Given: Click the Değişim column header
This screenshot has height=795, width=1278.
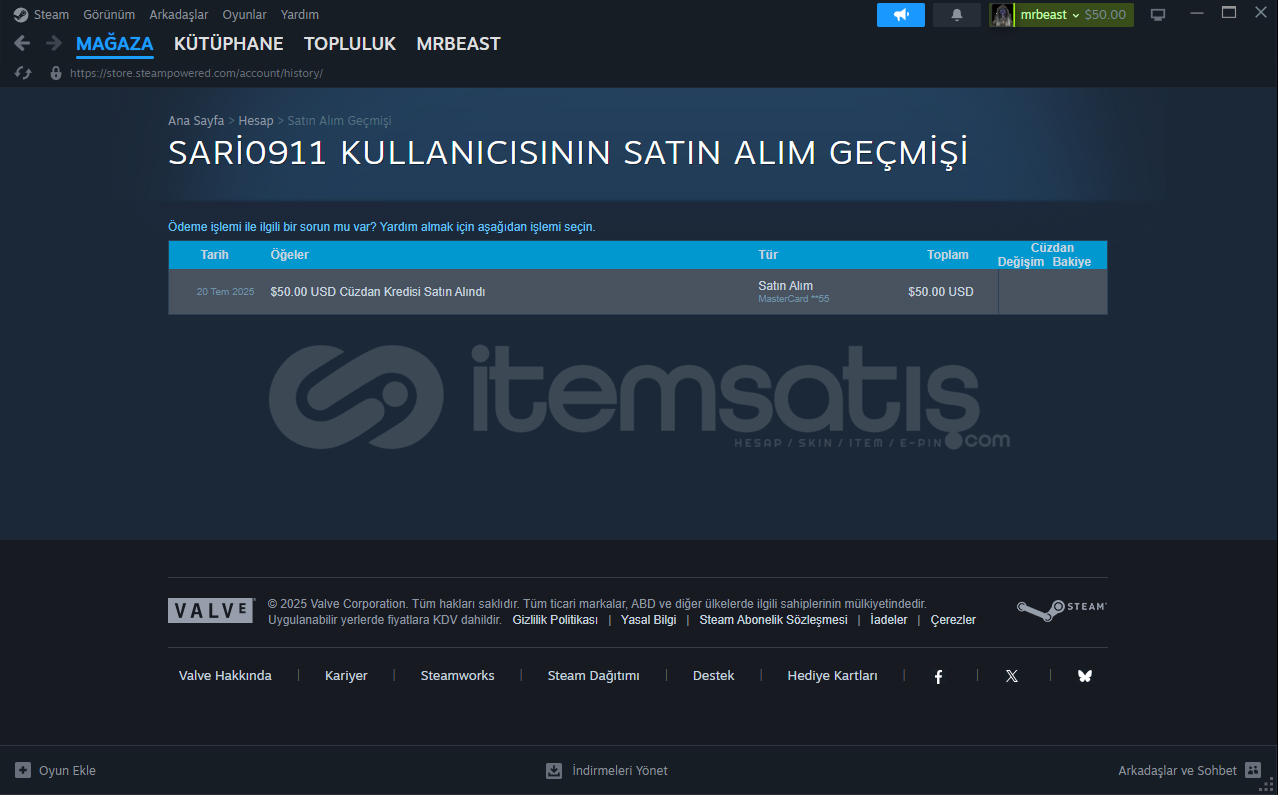Looking at the screenshot, I should tap(1021, 262).
